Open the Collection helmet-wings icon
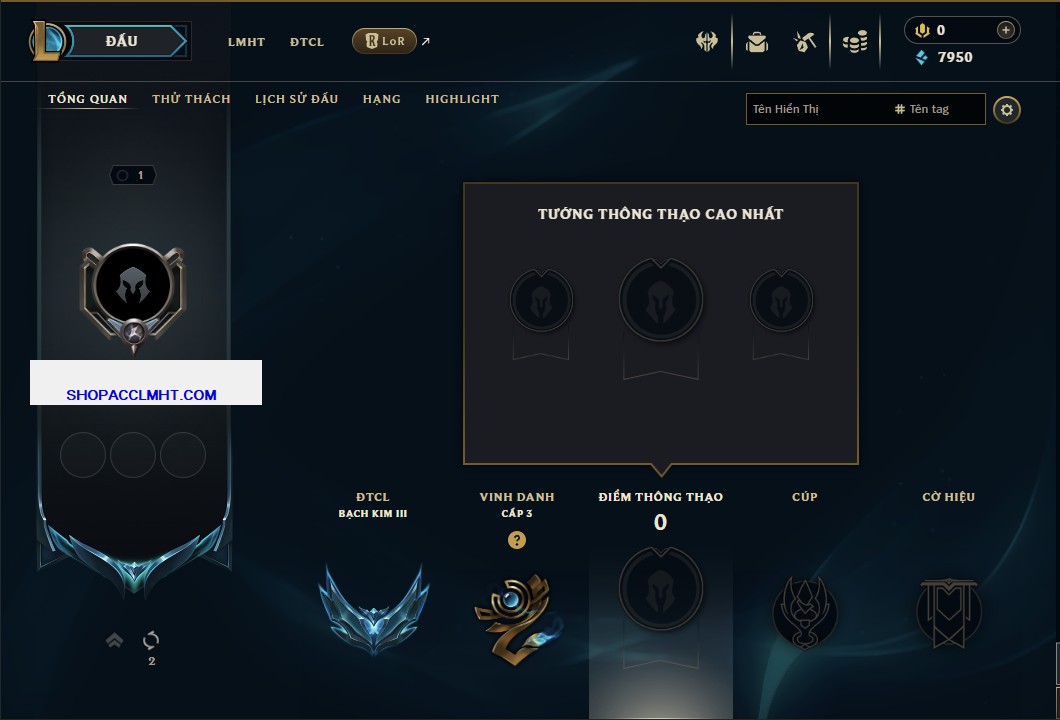The image size is (1060, 720). click(x=706, y=42)
